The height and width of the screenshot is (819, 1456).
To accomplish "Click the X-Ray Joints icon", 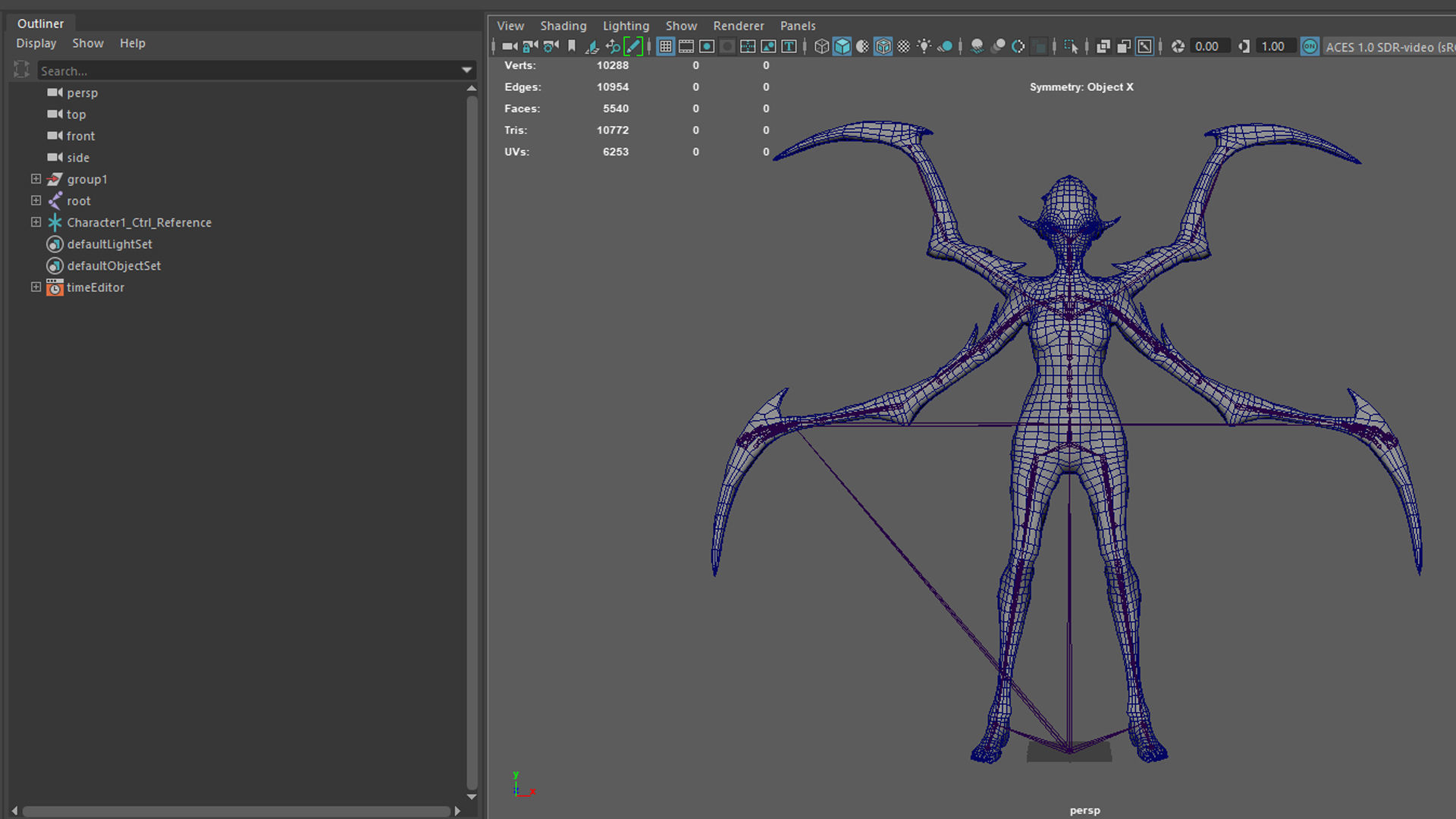I will click(1144, 46).
